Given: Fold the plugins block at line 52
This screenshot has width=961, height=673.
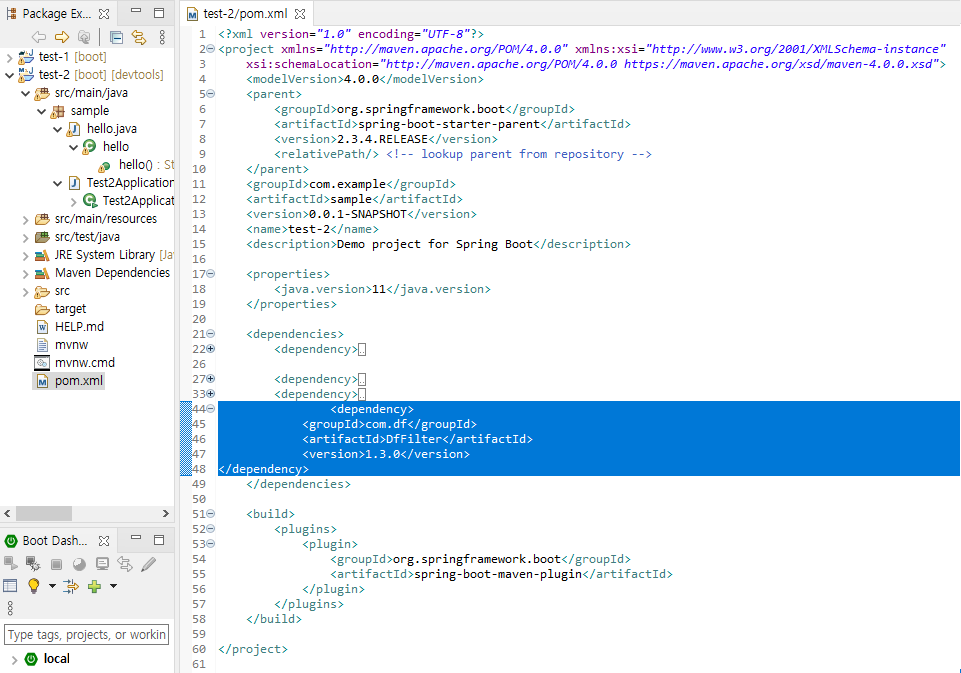Looking at the screenshot, I should click(210, 529).
